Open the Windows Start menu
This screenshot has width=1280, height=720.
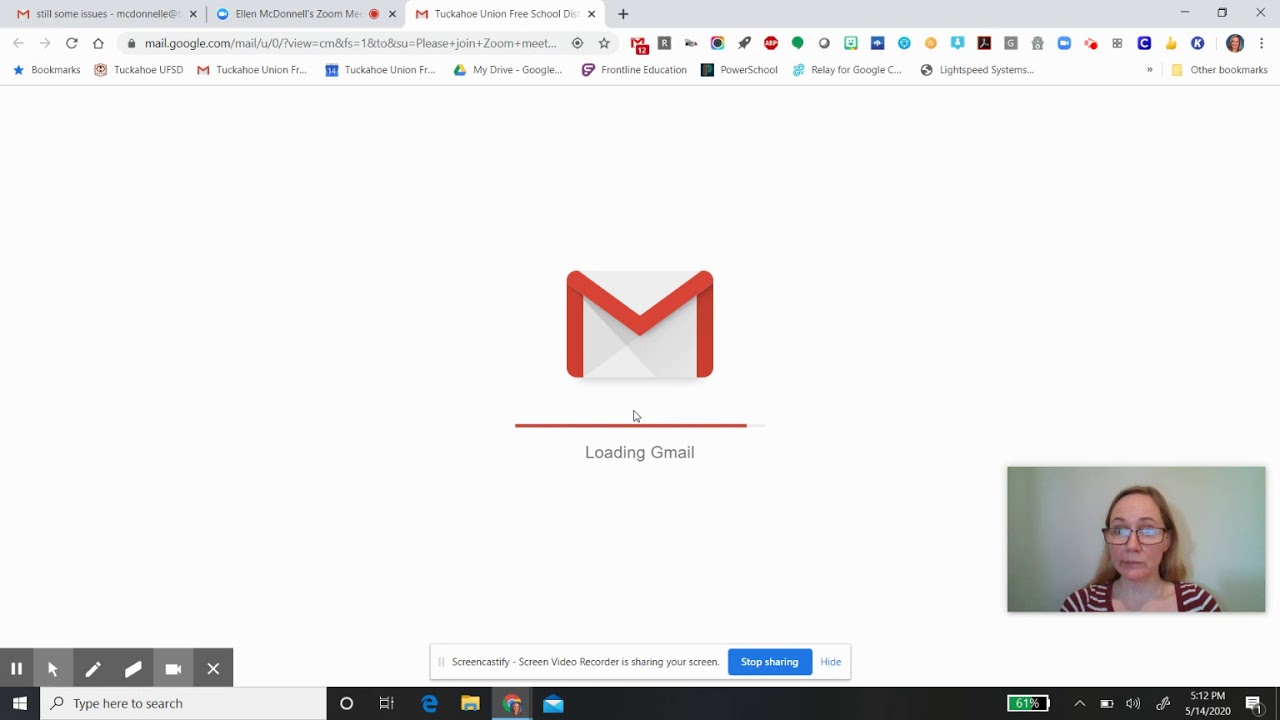pyautogui.click(x=20, y=703)
